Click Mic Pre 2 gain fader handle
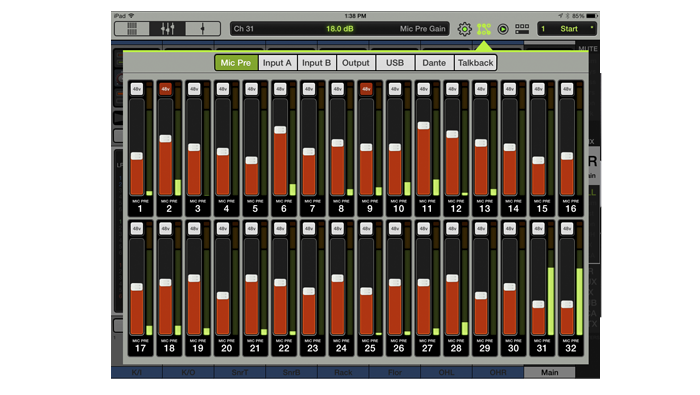Screen dimensions: 700x395 pyautogui.click(x=165, y=139)
